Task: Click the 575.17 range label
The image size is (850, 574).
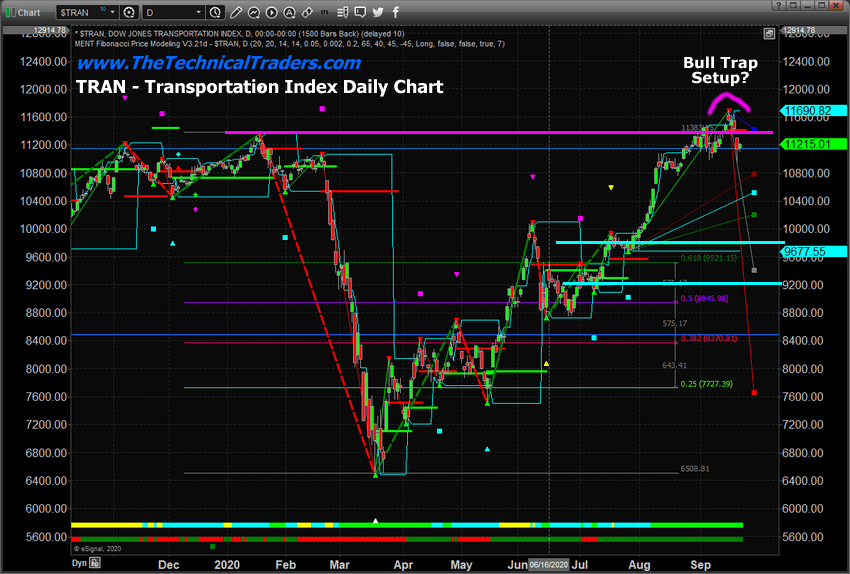Action: tap(674, 324)
